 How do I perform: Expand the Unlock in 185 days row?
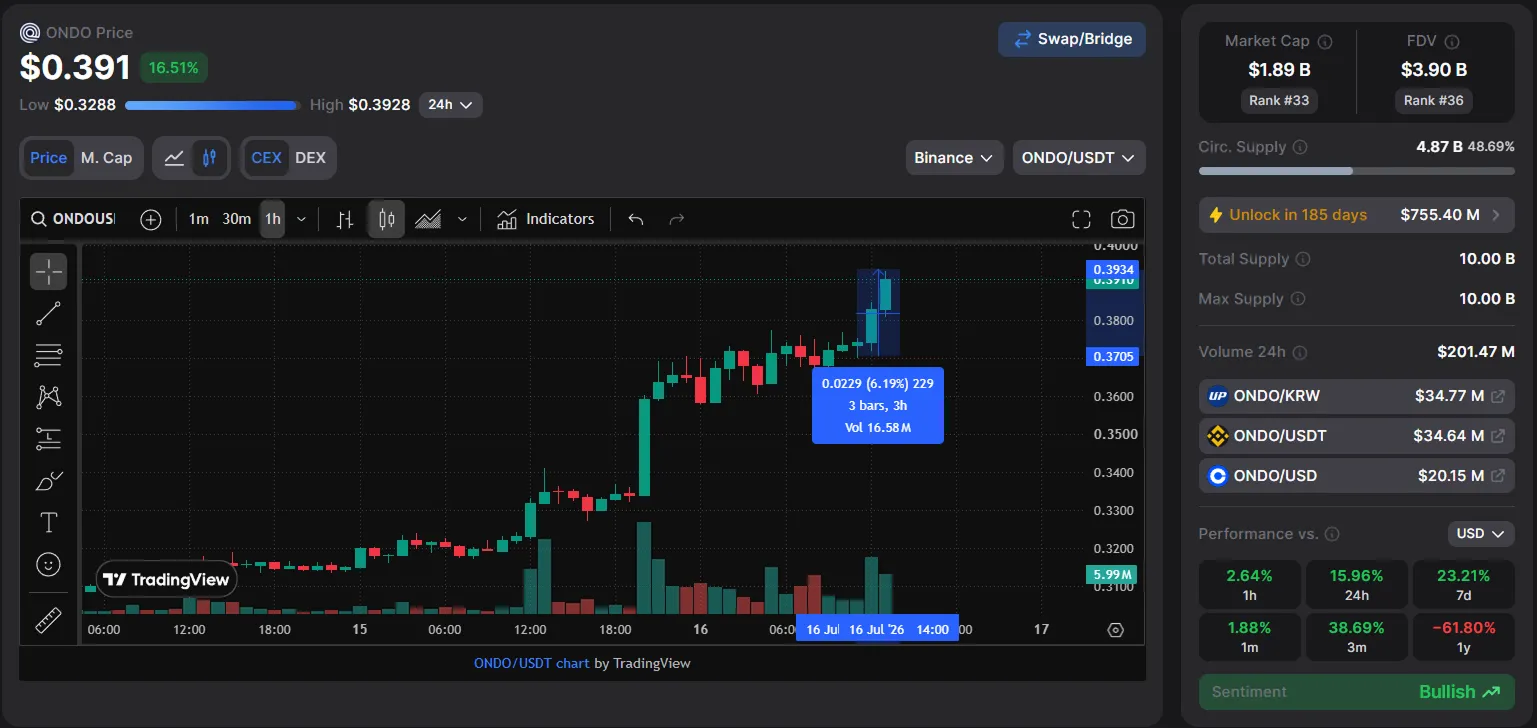click(1356, 215)
